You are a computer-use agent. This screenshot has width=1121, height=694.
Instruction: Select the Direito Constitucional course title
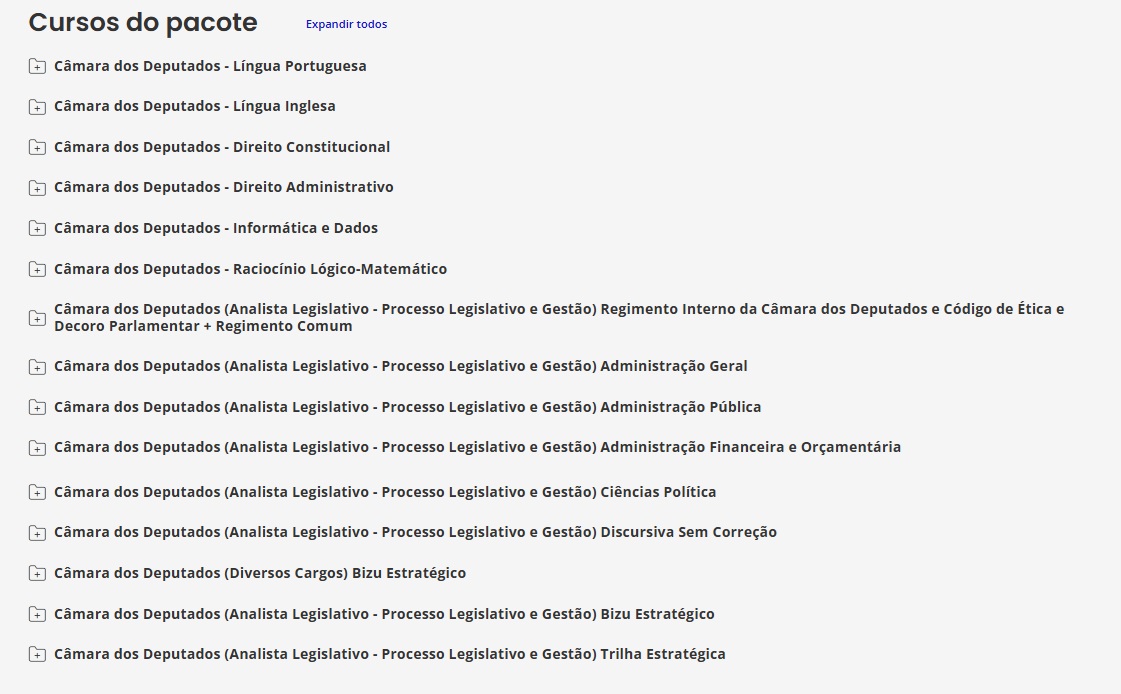click(x=222, y=147)
